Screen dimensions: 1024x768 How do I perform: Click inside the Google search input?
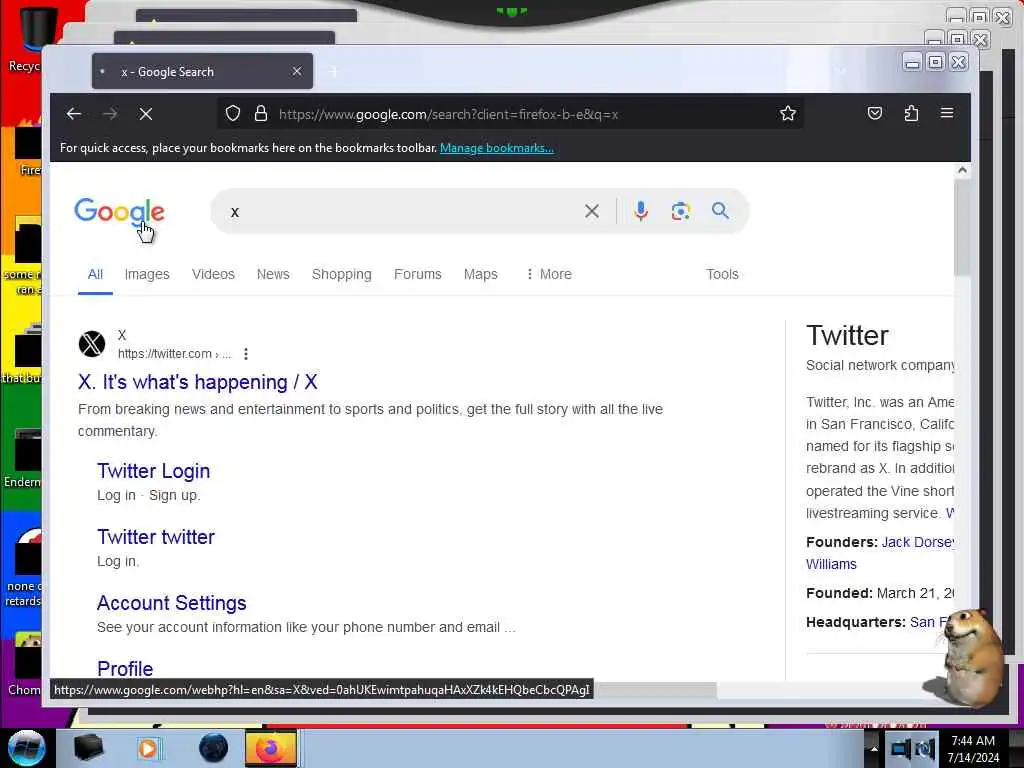(x=398, y=211)
